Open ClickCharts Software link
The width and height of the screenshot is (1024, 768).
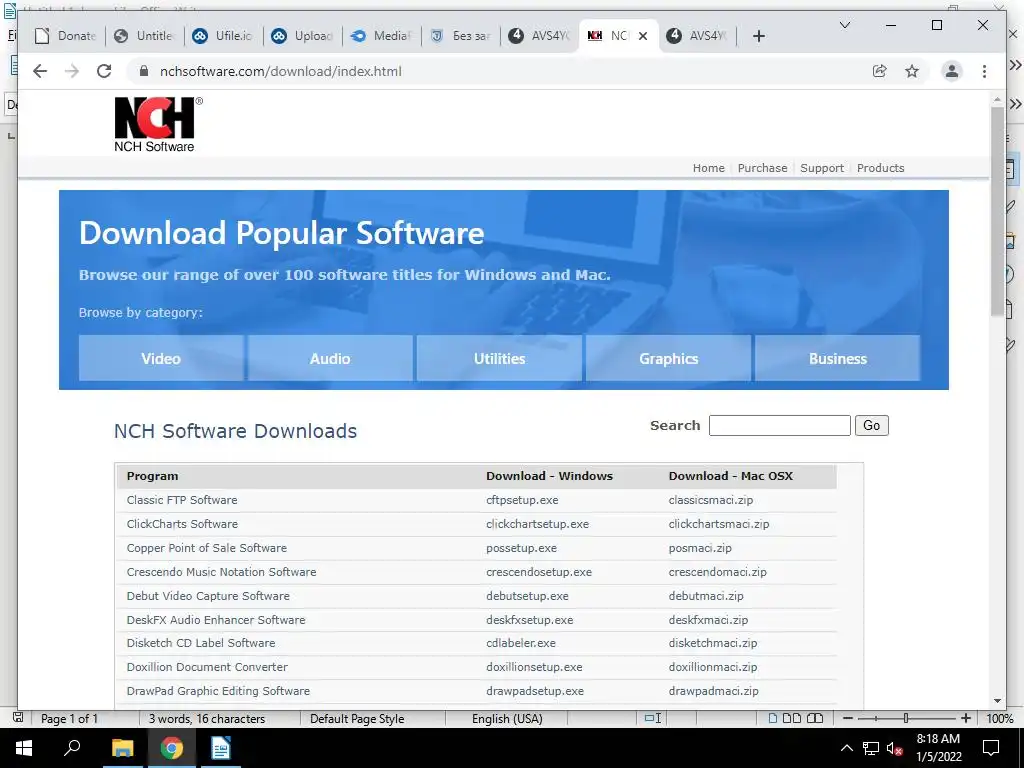[182, 524]
